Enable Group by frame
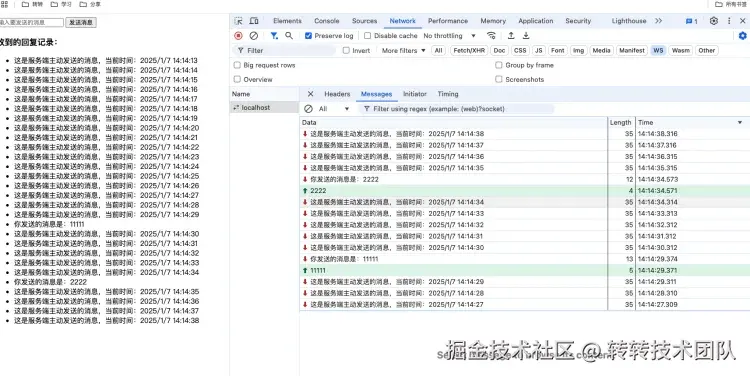The image size is (750, 376). (499, 65)
